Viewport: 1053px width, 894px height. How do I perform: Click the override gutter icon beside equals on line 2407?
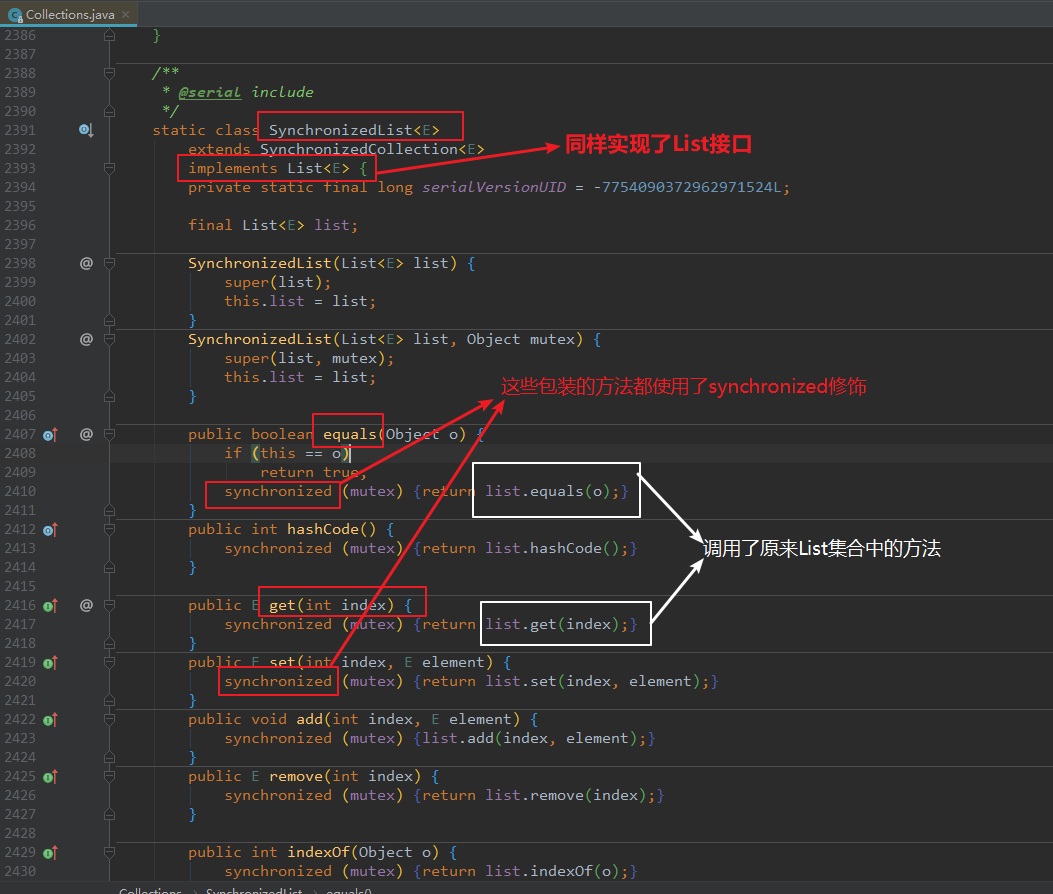[x=50, y=435]
